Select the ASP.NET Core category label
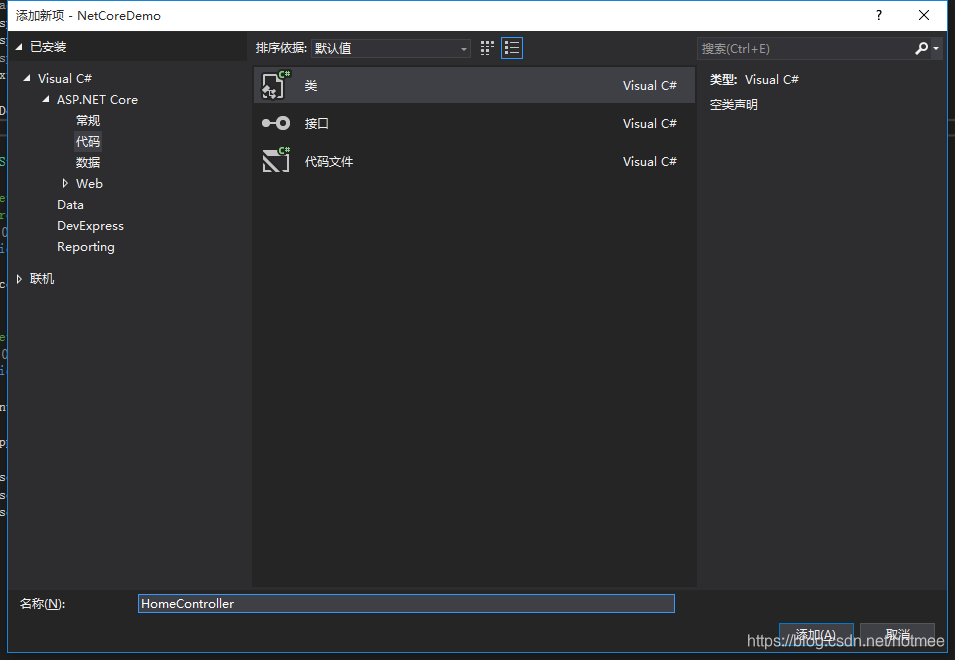This screenshot has width=955, height=660. click(x=97, y=99)
